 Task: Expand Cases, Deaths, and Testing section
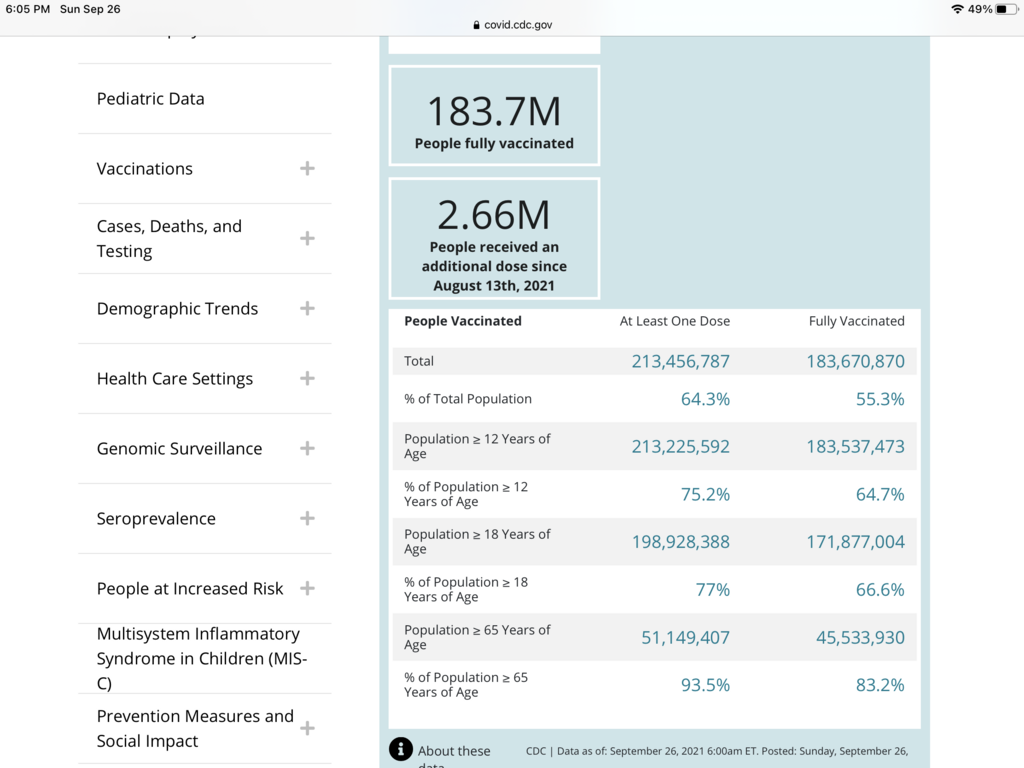point(307,238)
